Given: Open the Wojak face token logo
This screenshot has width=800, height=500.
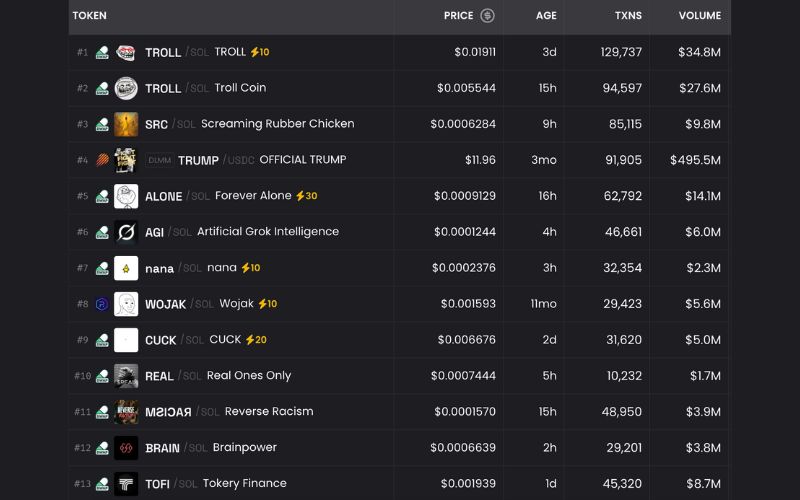Looking at the screenshot, I should point(126,304).
